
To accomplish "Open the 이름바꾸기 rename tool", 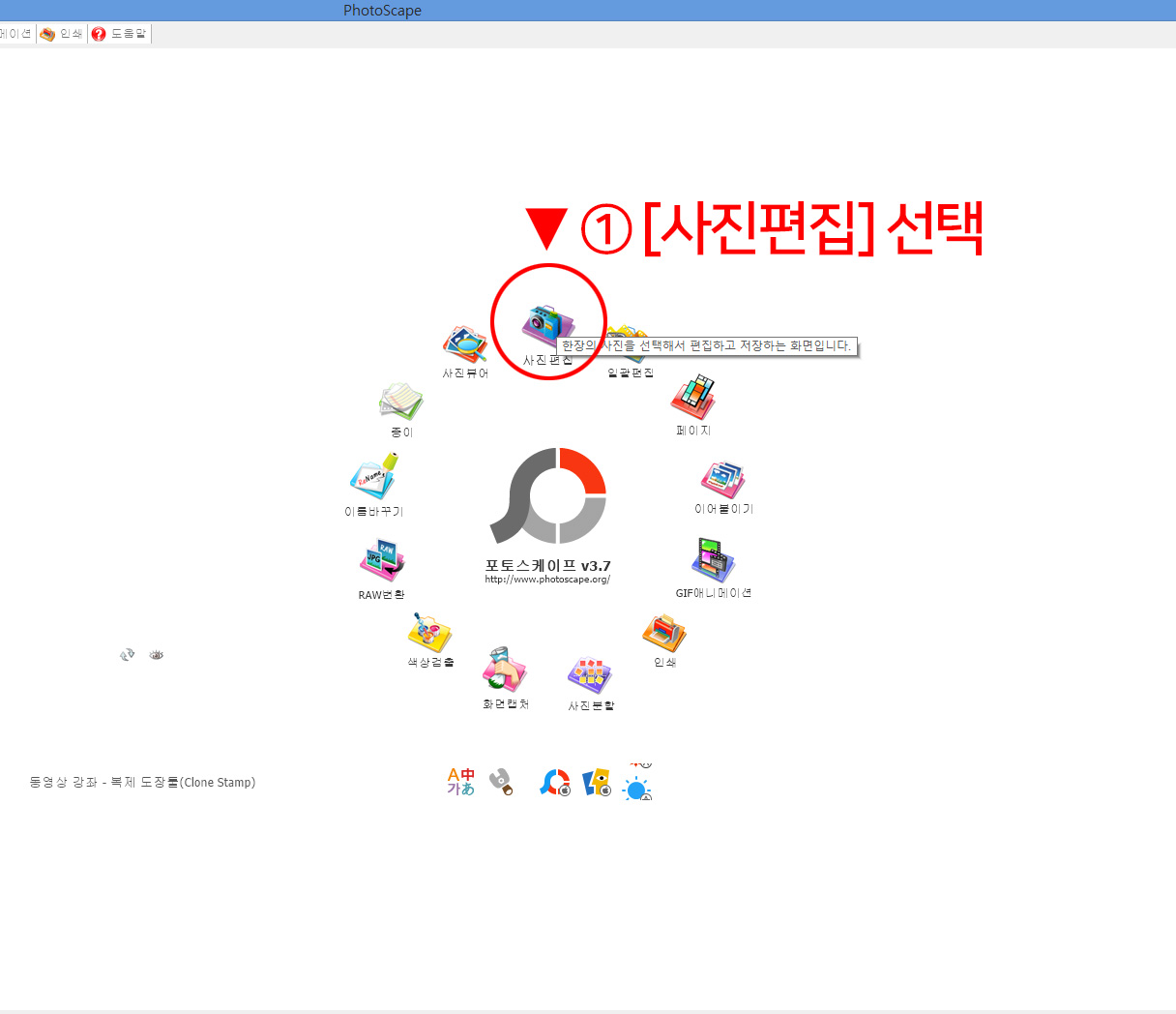I will point(374,477).
